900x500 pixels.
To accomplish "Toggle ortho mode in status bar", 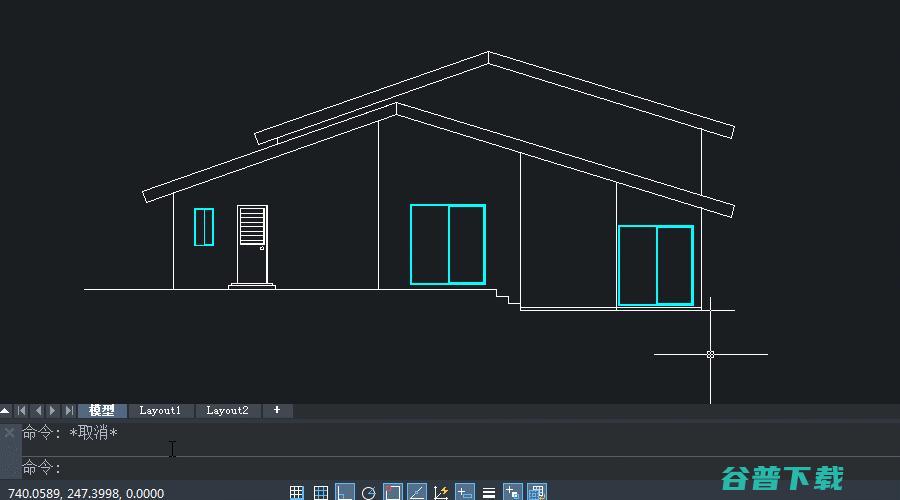I will click(345, 493).
